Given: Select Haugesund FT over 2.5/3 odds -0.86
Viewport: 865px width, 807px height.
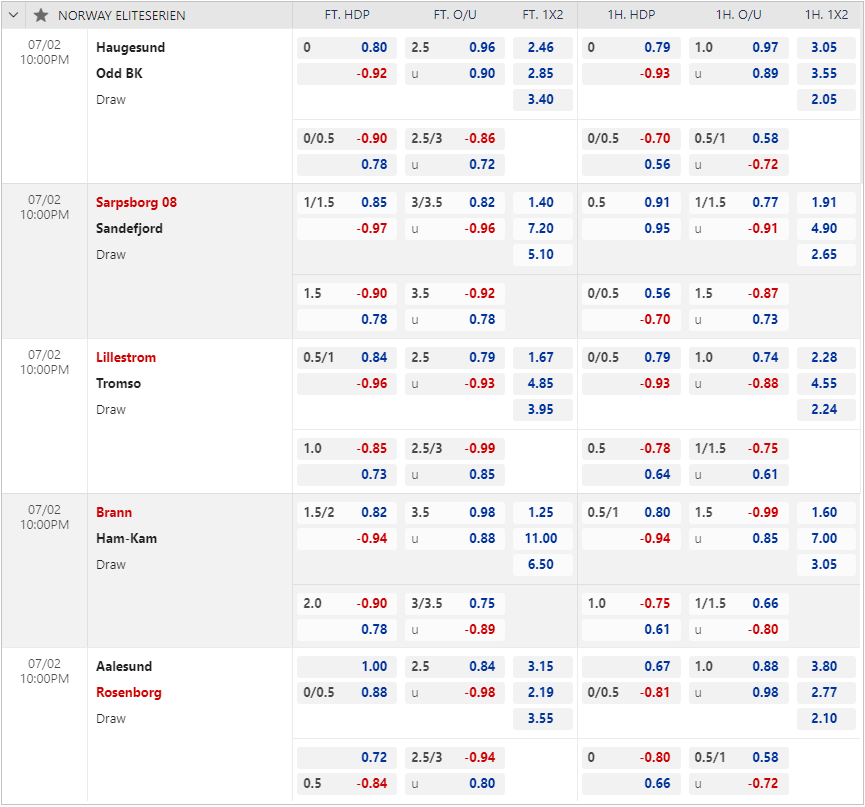Looking at the screenshot, I should coord(455,138).
